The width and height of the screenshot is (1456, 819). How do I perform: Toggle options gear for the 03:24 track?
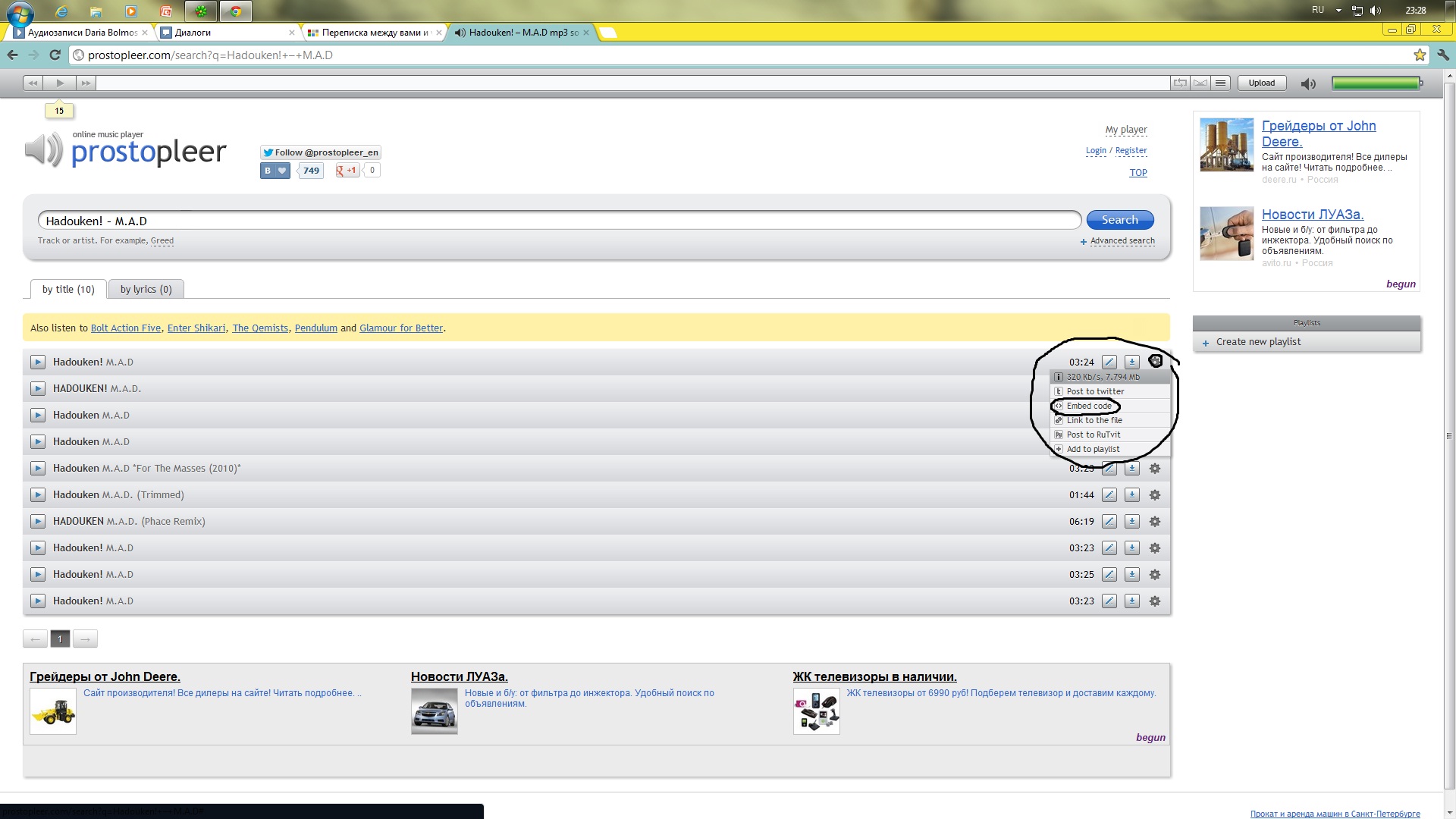(x=1155, y=362)
